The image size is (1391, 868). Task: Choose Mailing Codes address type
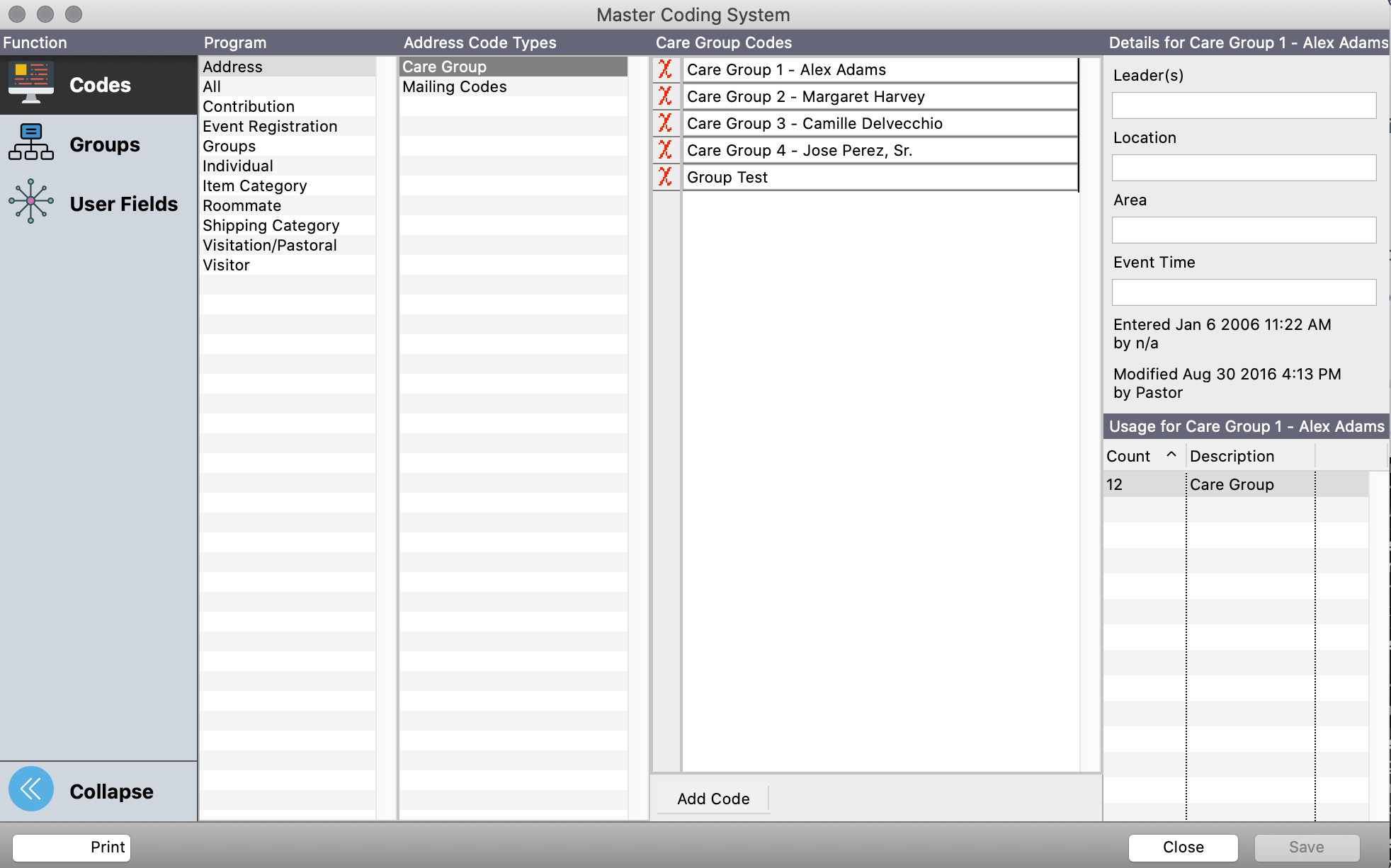click(455, 86)
